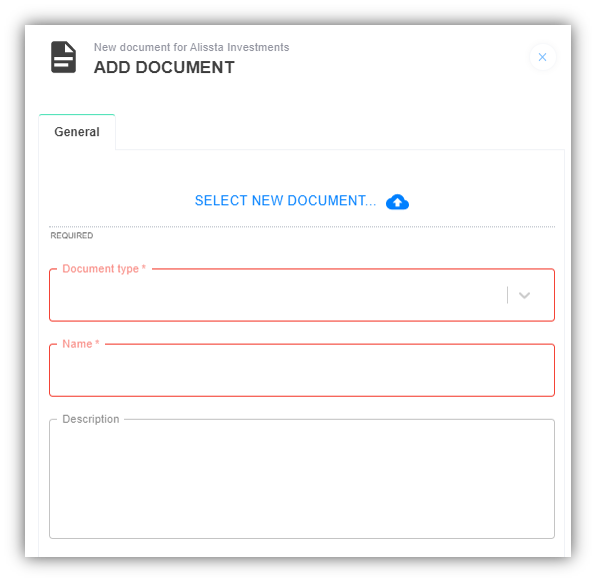Screen dimensions: 596x582
Task: Click the ADD DOCUMENT heading
Action: 164,67
